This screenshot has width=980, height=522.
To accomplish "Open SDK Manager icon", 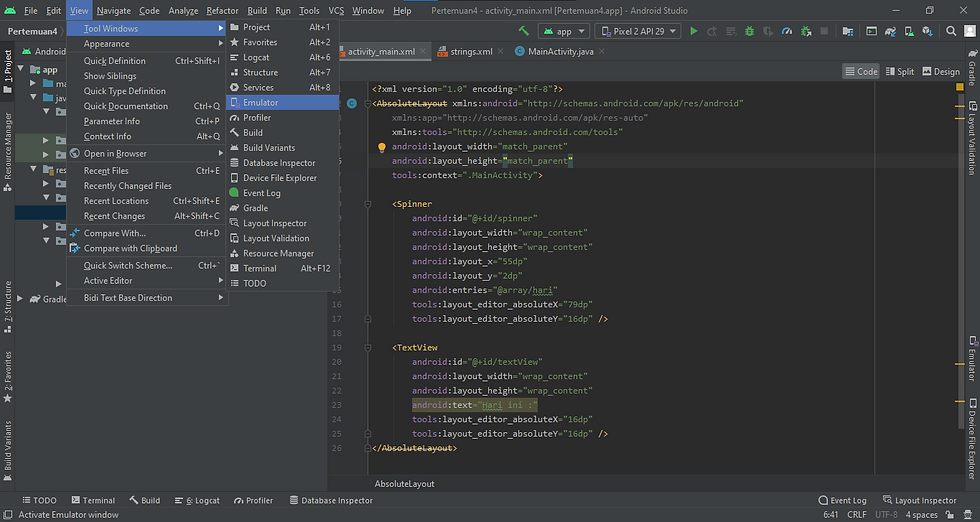I will pyautogui.click(x=928, y=31).
